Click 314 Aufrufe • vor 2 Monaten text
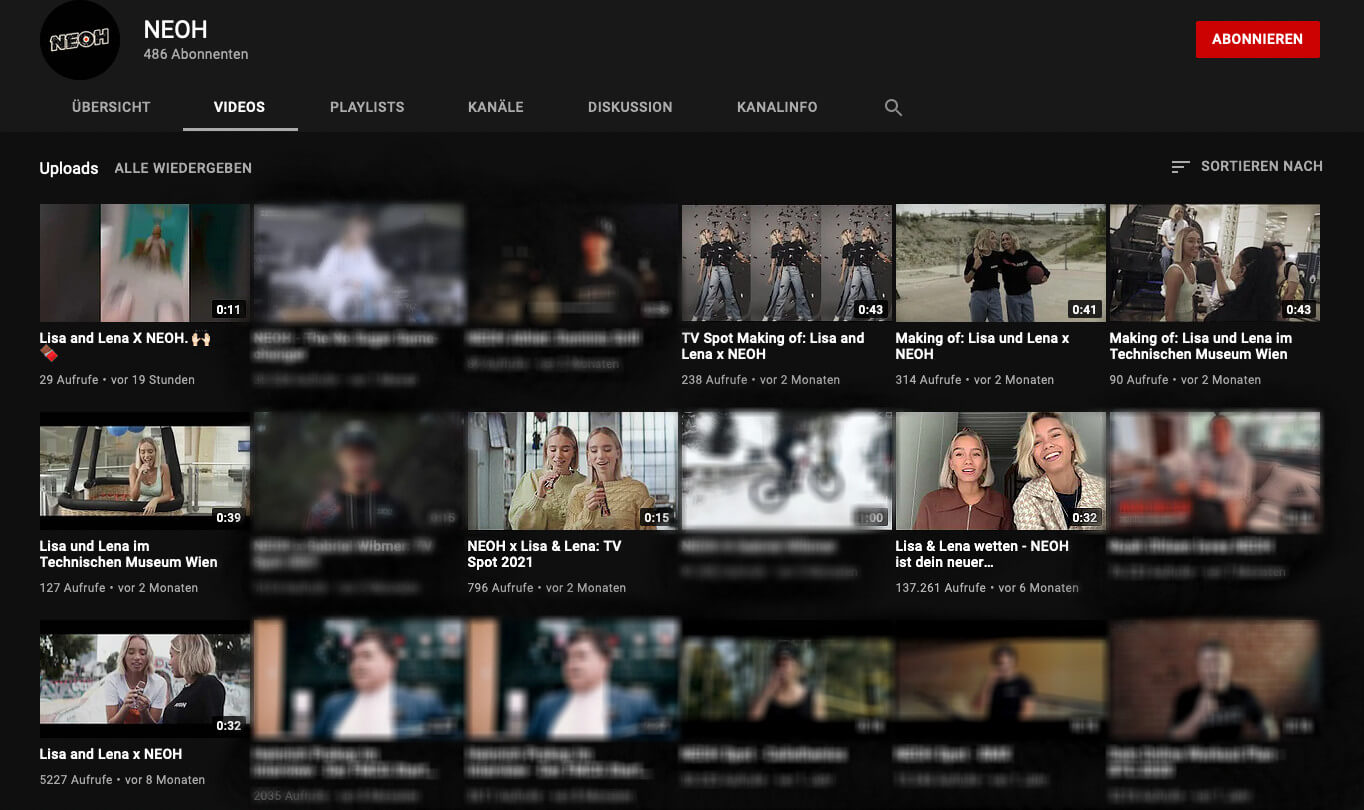The height and width of the screenshot is (810, 1364). point(975,380)
